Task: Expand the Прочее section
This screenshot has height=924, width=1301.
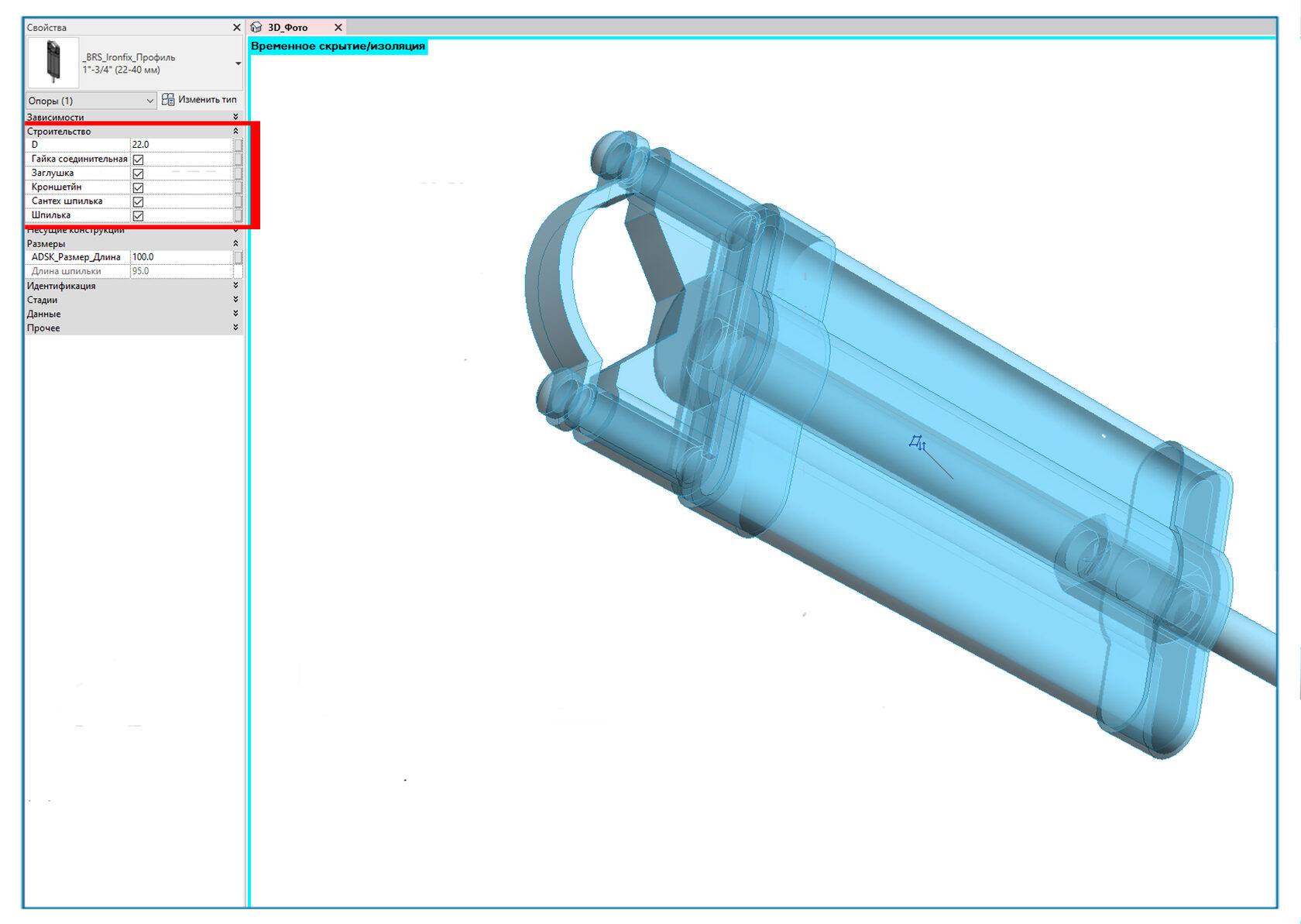Action: point(235,328)
